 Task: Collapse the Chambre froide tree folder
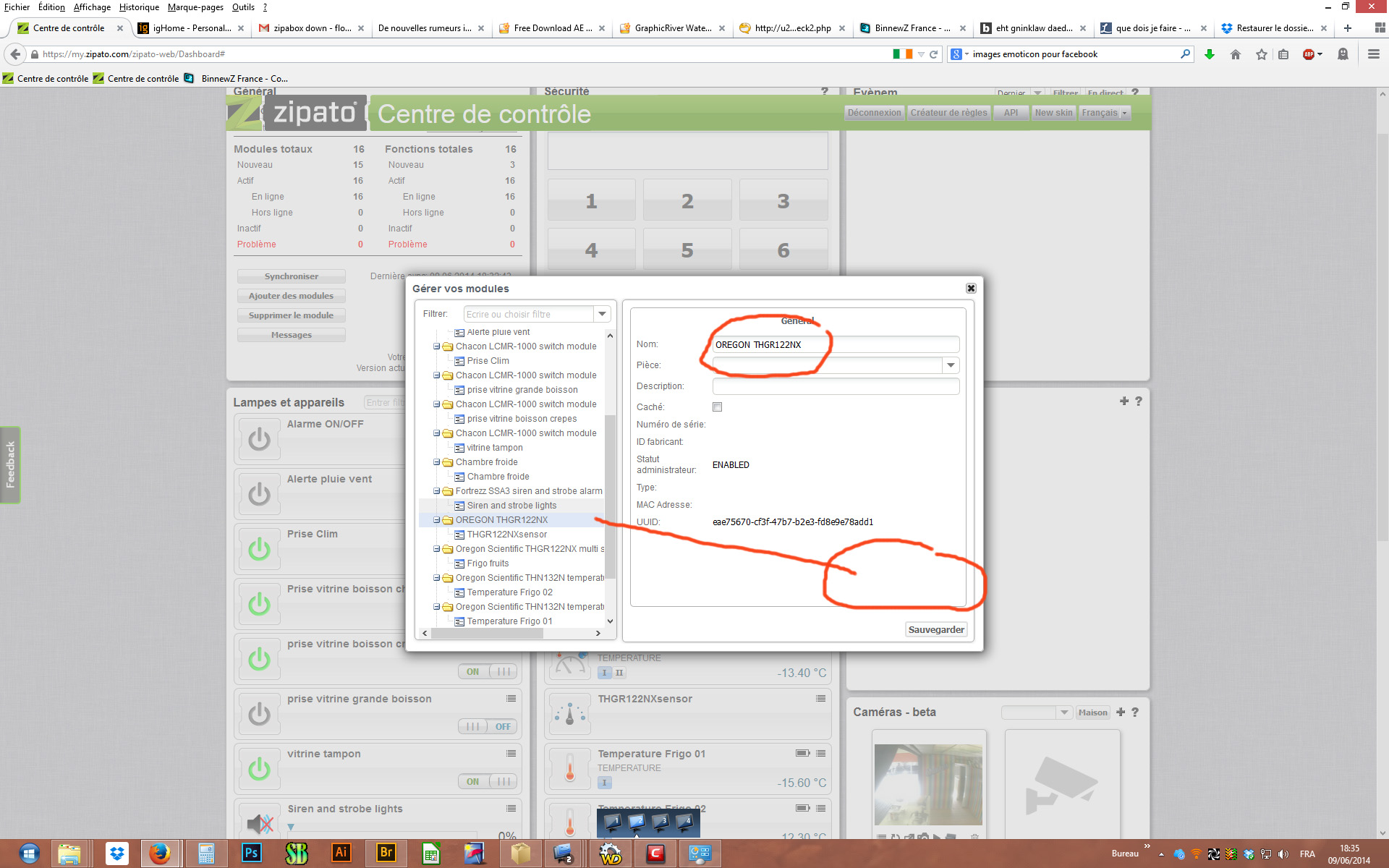pos(437,462)
